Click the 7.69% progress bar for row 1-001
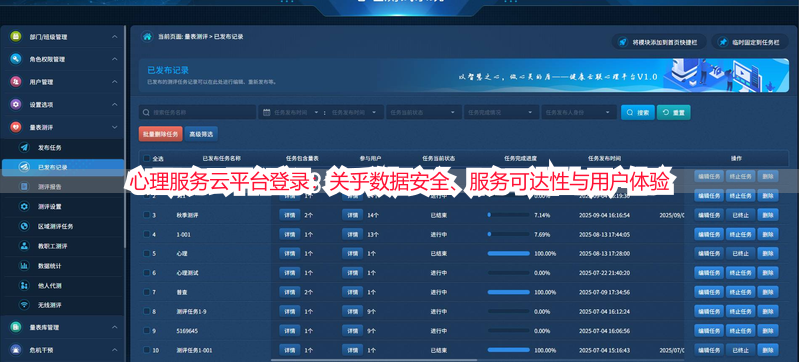The height and width of the screenshot is (362, 799). (508, 235)
